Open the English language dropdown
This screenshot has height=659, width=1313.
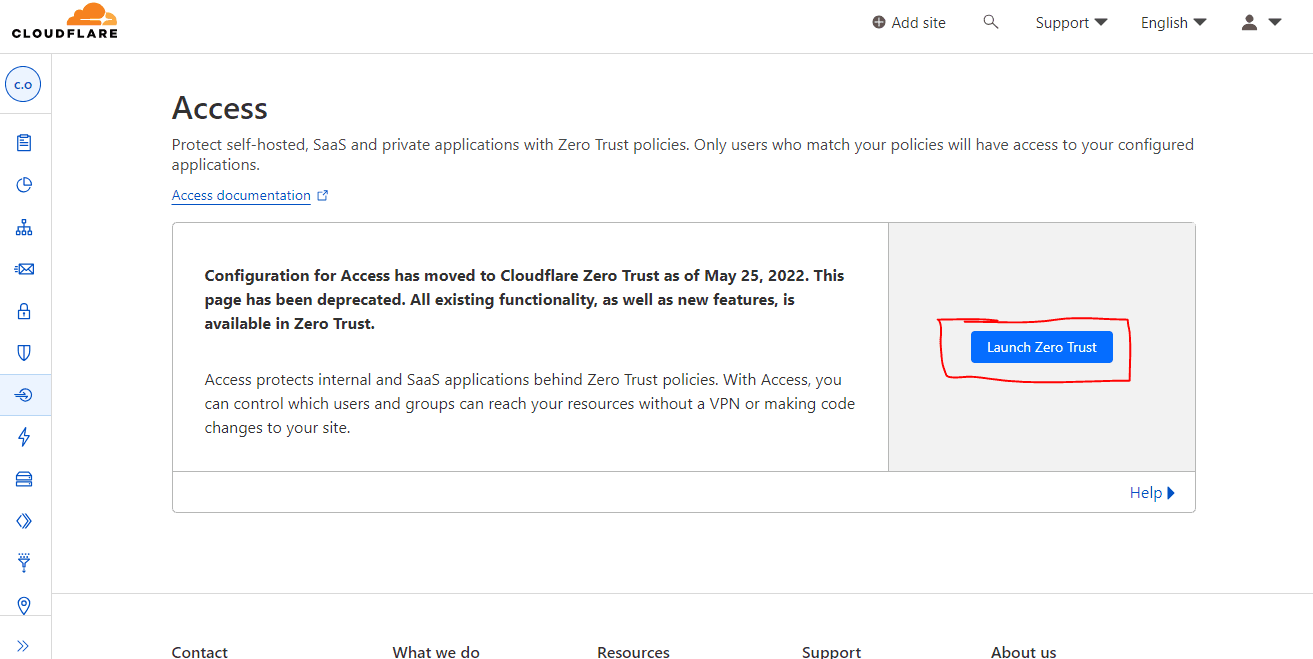(1173, 22)
